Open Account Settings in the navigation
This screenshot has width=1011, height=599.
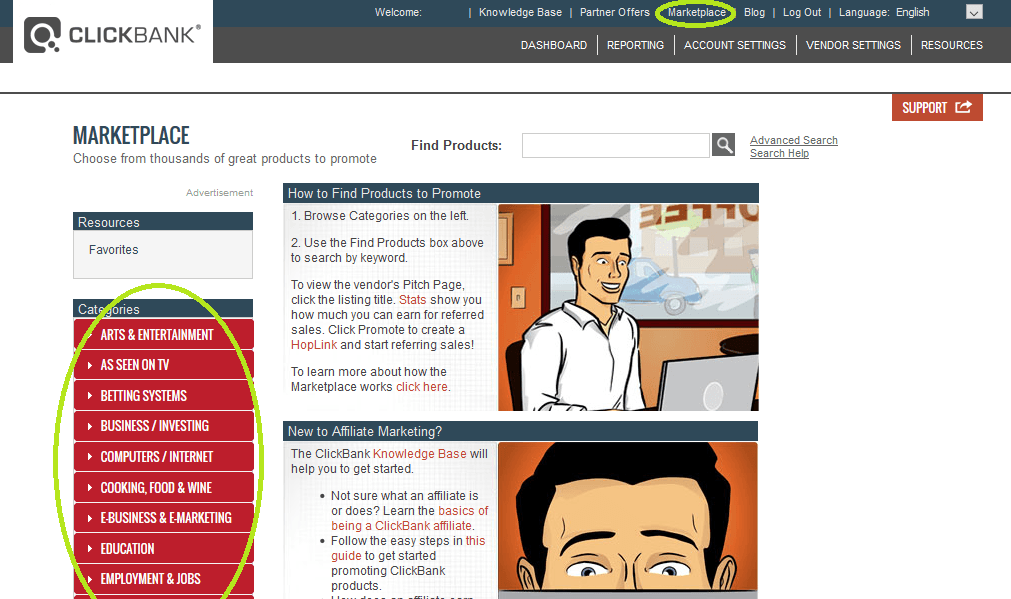pos(735,45)
